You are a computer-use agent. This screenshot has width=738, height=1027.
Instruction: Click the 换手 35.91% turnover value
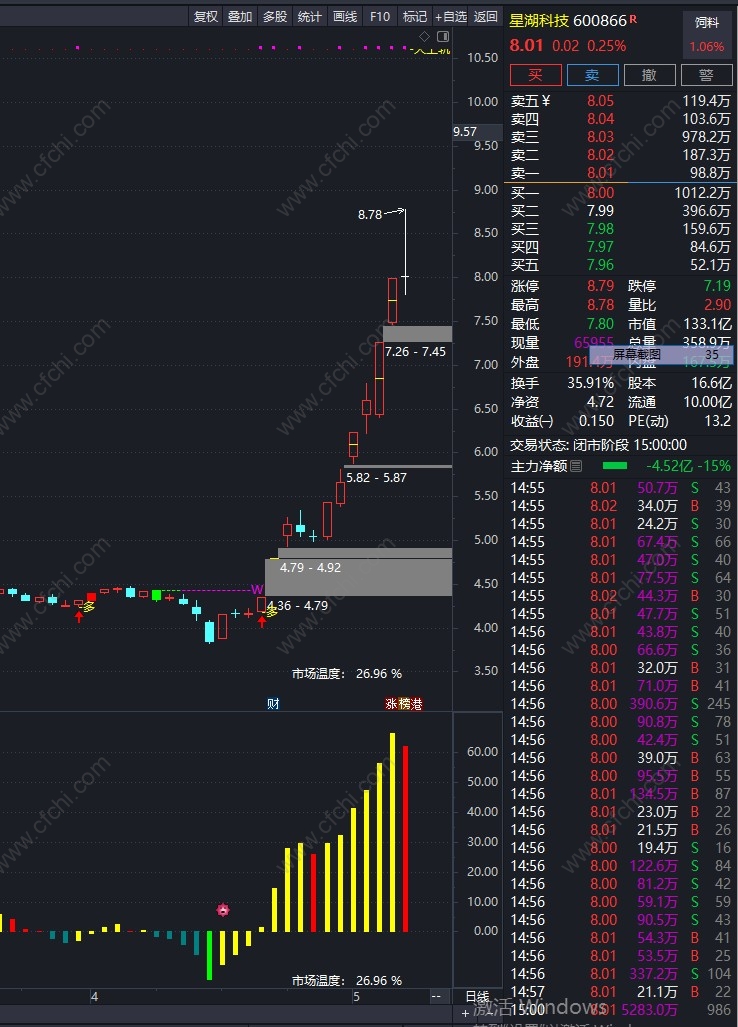pyautogui.click(x=591, y=383)
